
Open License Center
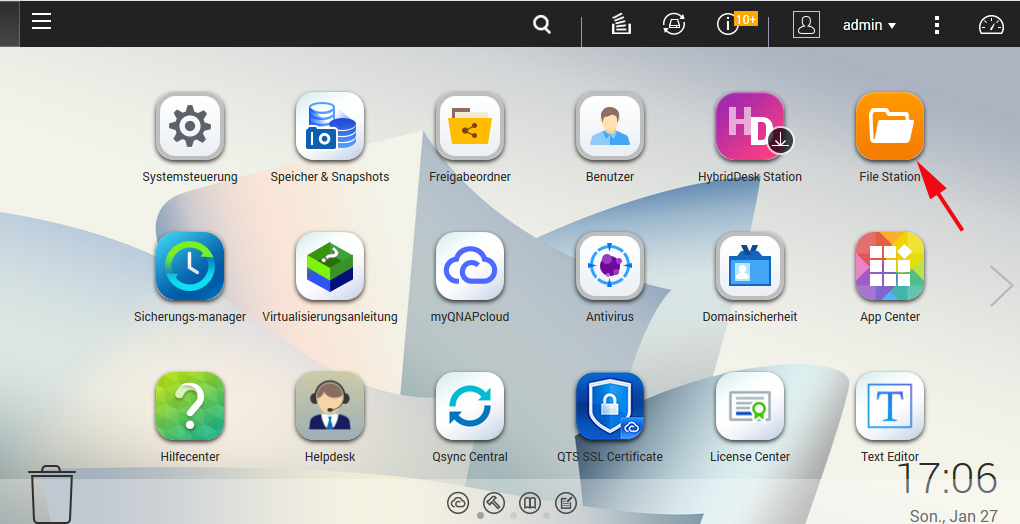[750, 406]
